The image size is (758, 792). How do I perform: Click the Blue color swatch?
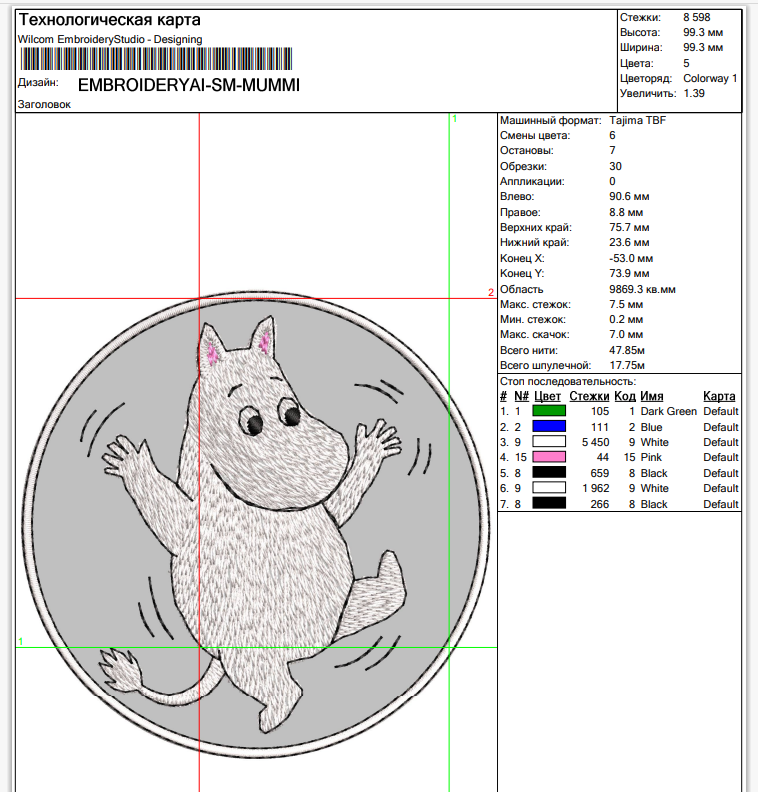click(549, 426)
